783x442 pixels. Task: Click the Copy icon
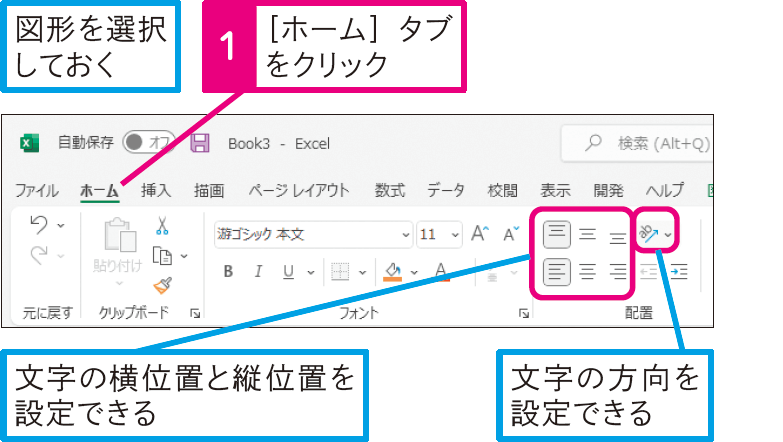pos(162,256)
